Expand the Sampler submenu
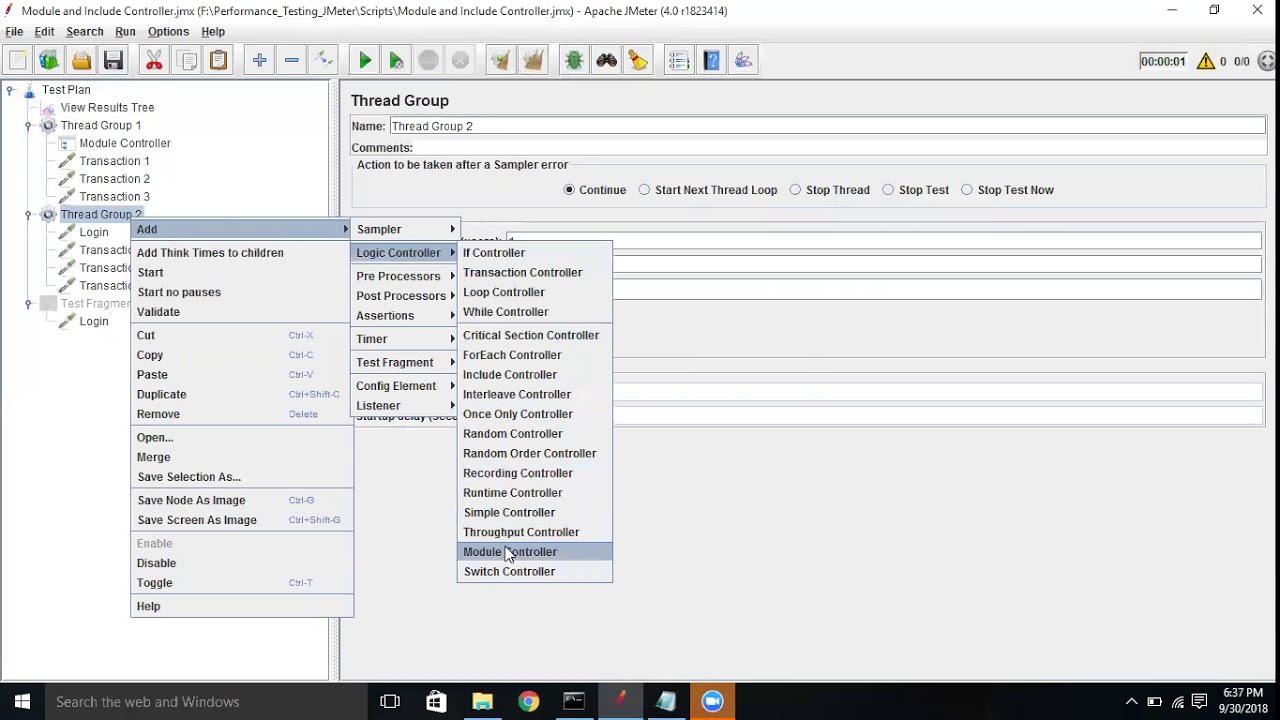 click(x=404, y=229)
